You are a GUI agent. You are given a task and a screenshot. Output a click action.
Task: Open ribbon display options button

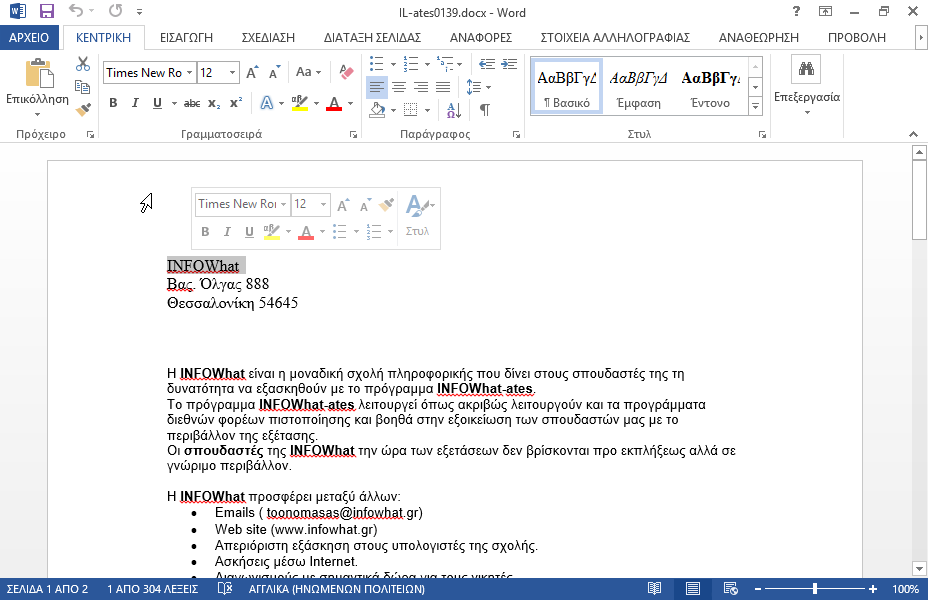coord(826,11)
